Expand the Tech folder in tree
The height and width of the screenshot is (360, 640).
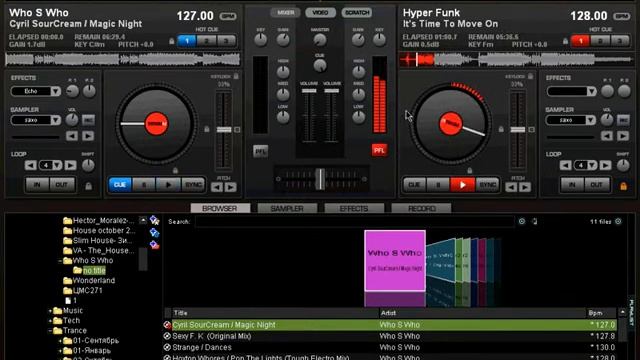(50, 321)
